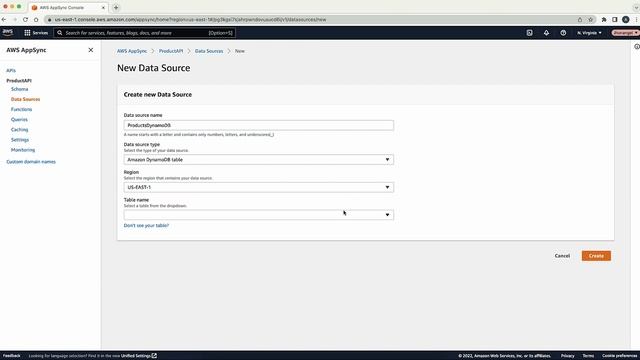Bookmark this page with the star icon
The width and height of the screenshot is (640, 360).
click(590, 20)
